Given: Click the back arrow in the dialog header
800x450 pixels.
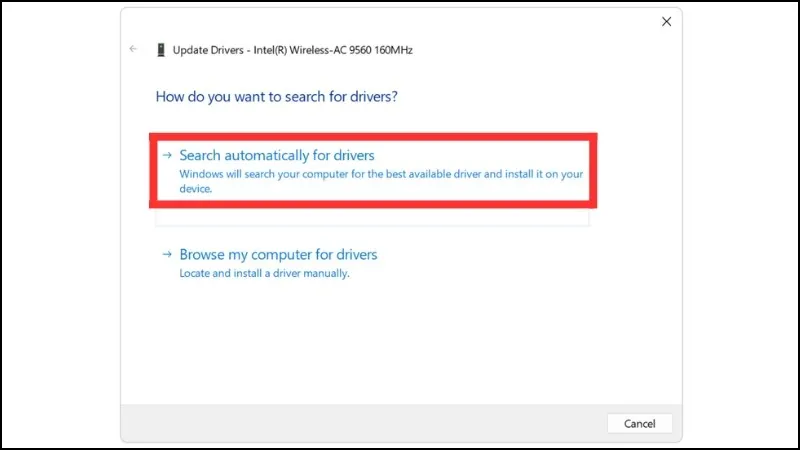Looking at the screenshot, I should pos(133,49).
